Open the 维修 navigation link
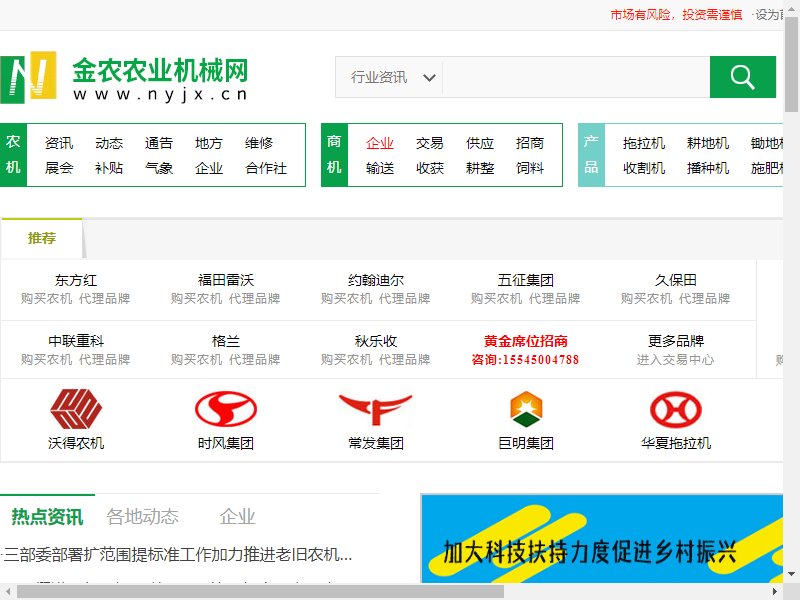Image resolution: width=800 pixels, height=600 pixels. pyautogui.click(x=259, y=143)
